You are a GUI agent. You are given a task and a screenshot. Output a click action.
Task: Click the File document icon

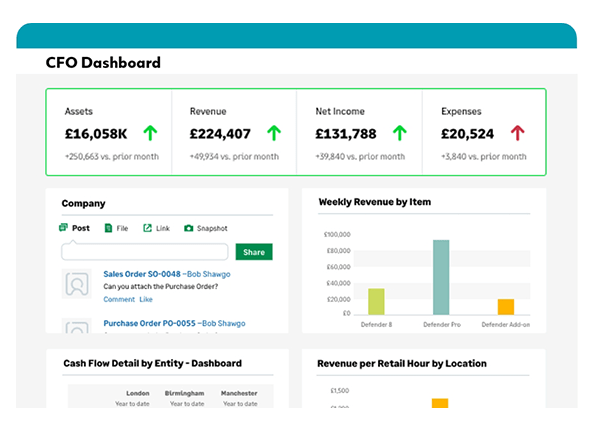106,228
